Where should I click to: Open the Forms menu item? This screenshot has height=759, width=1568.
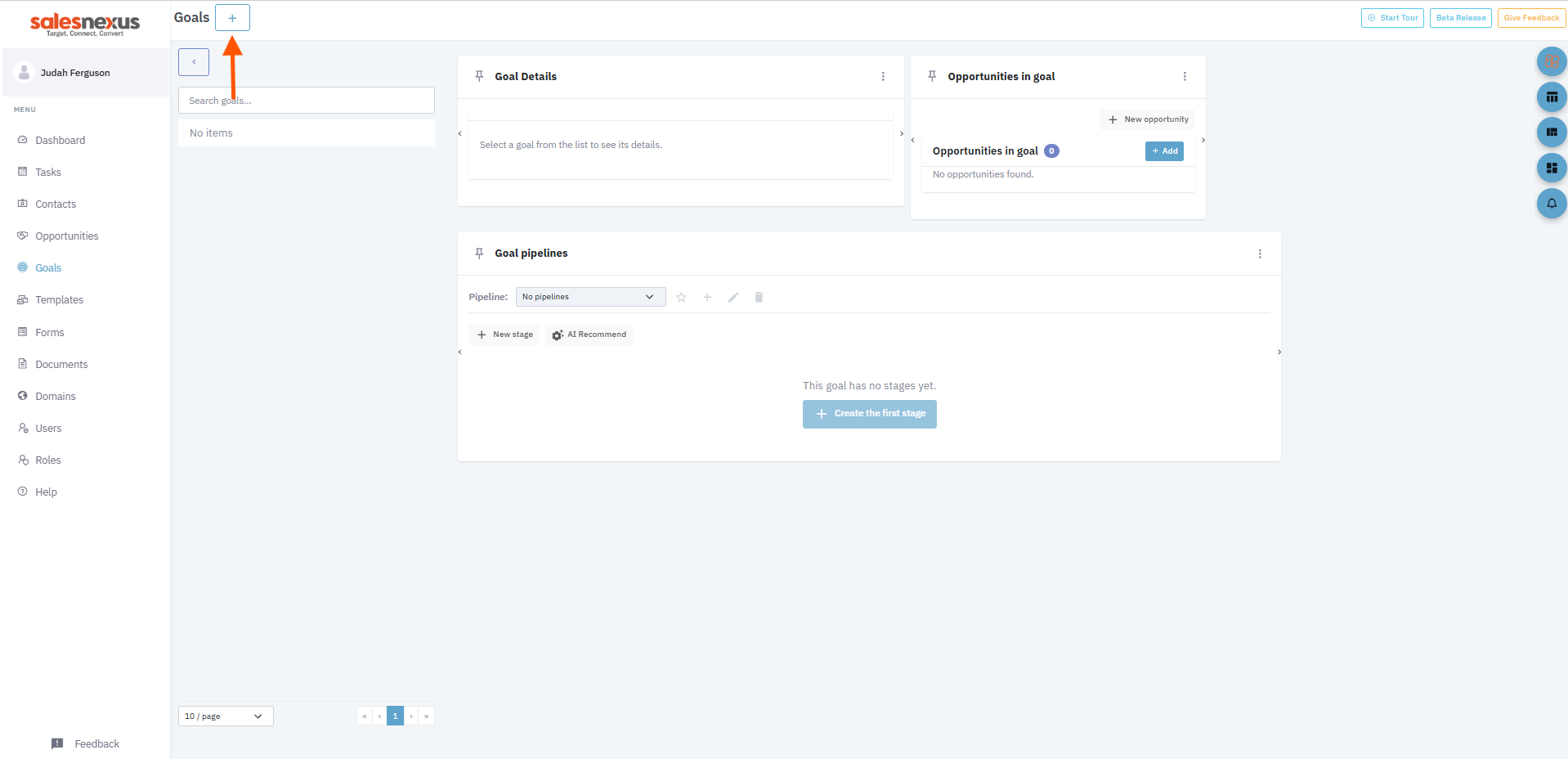(49, 333)
